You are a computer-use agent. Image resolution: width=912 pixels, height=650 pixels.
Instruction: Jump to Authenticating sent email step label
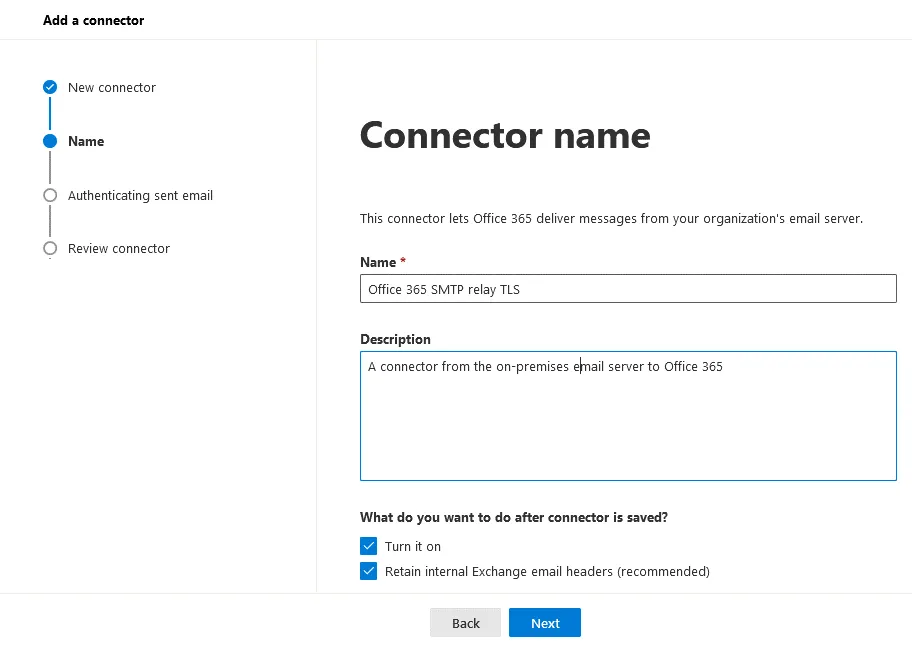140,196
